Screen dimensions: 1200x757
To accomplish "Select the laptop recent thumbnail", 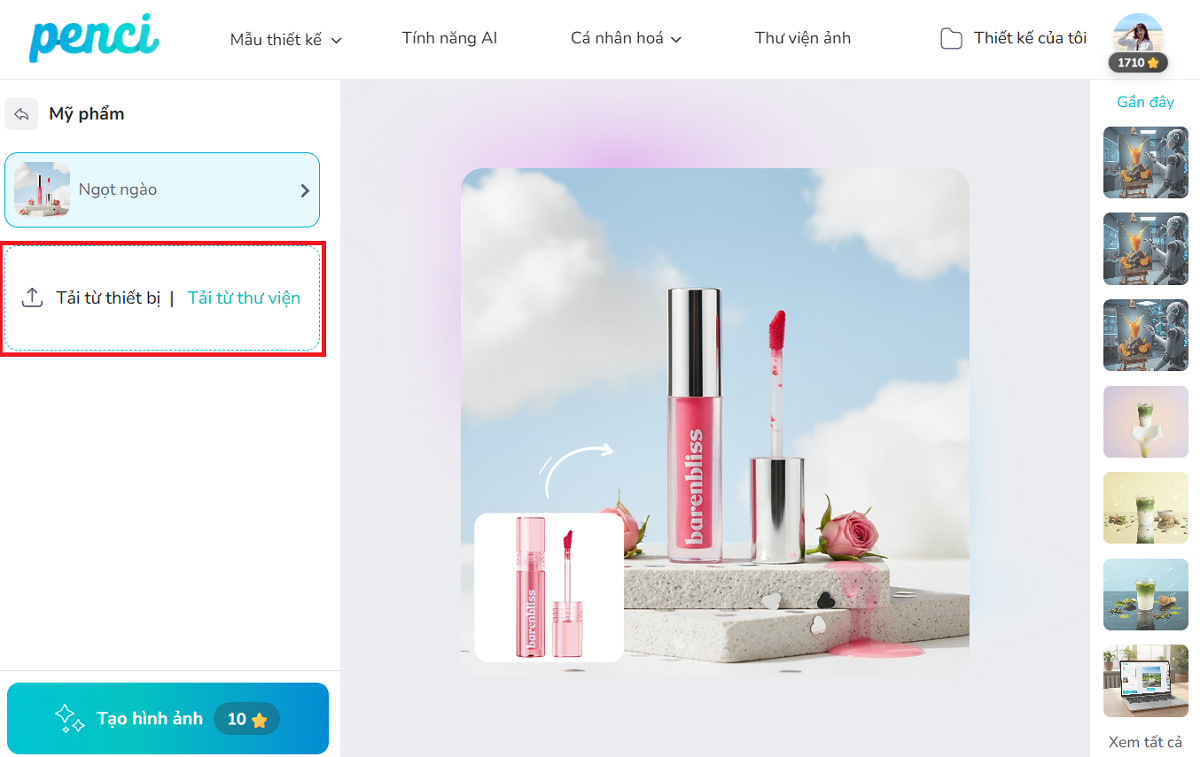I will (x=1145, y=681).
